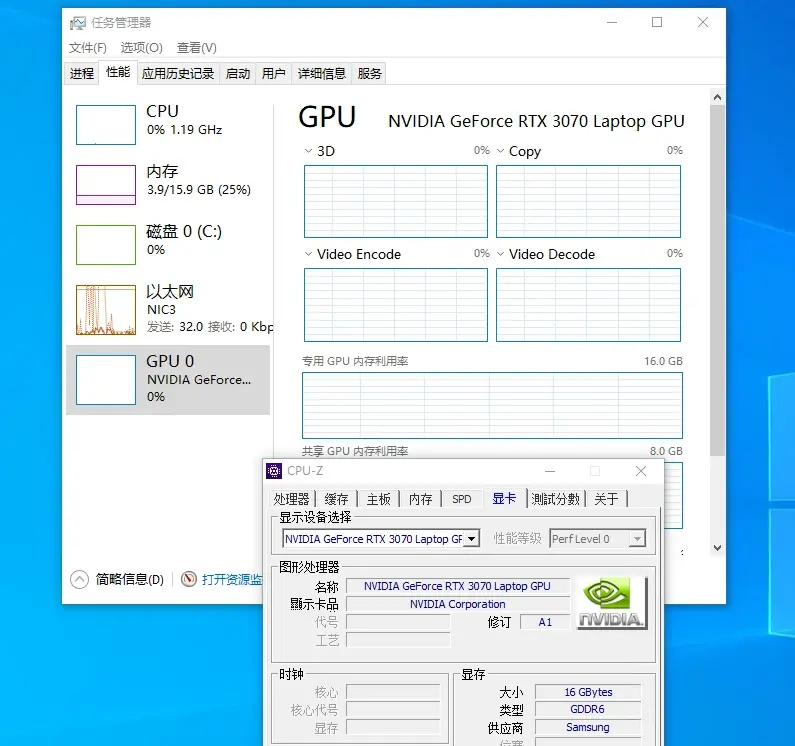The width and height of the screenshot is (795, 746).
Task: Click the Video Encode utilization graph
Action: click(396, 305)
